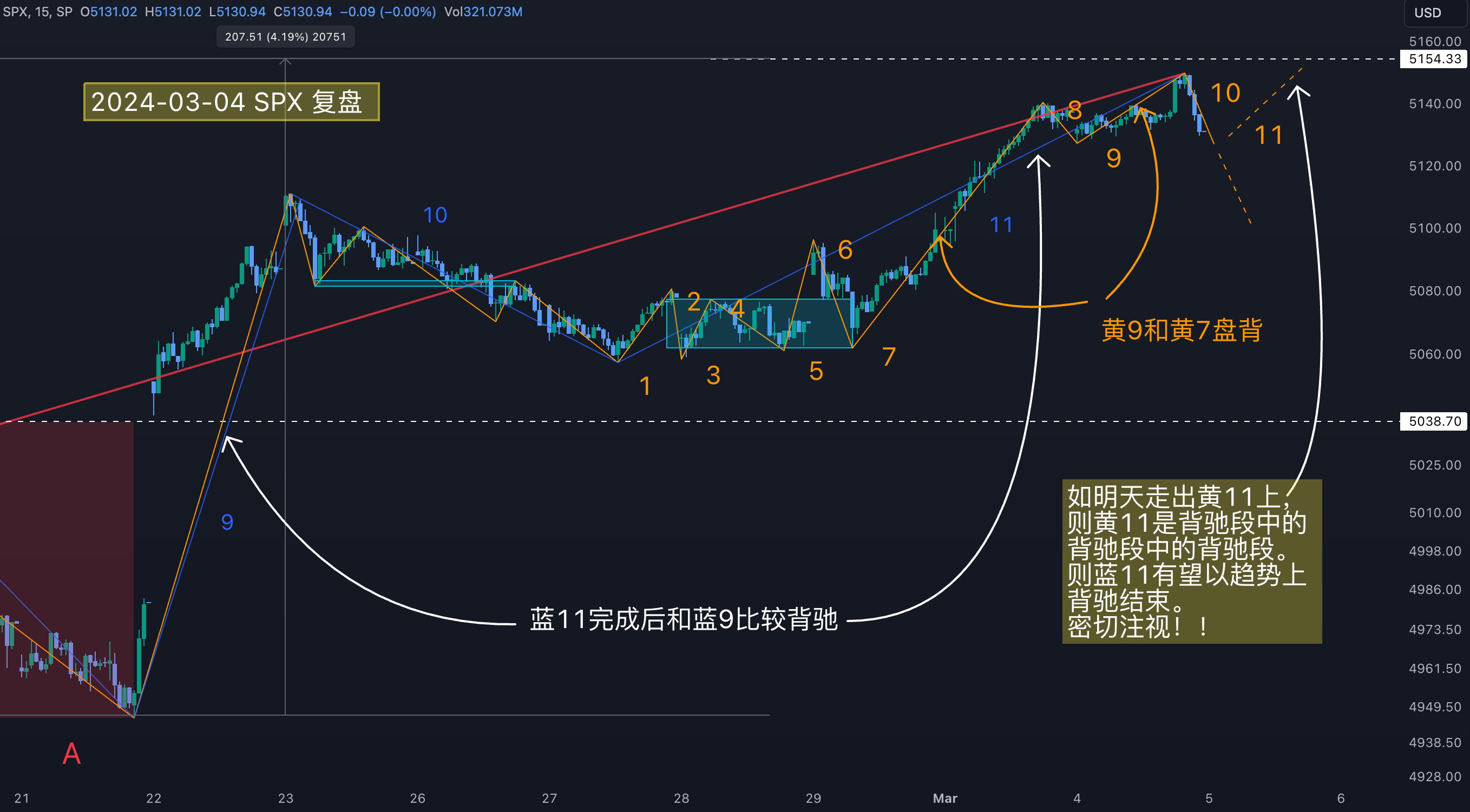Click the 蓝11完成后和蓝9比较背驰 text annotation
1470x812 pixels.
point(683,619)
